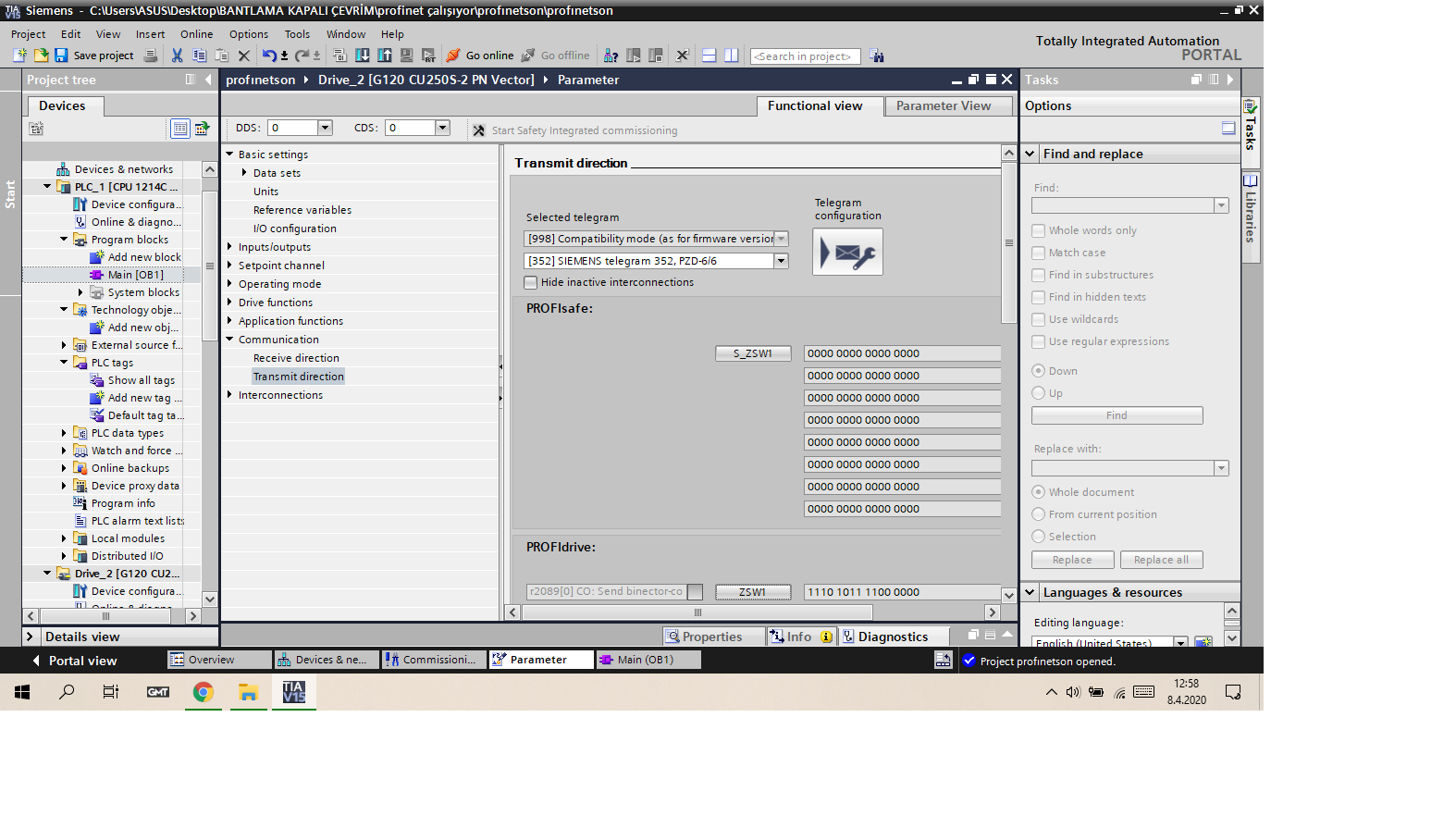Click the Download to device icon
1456x816 pixels.
[x=362, y=56]
